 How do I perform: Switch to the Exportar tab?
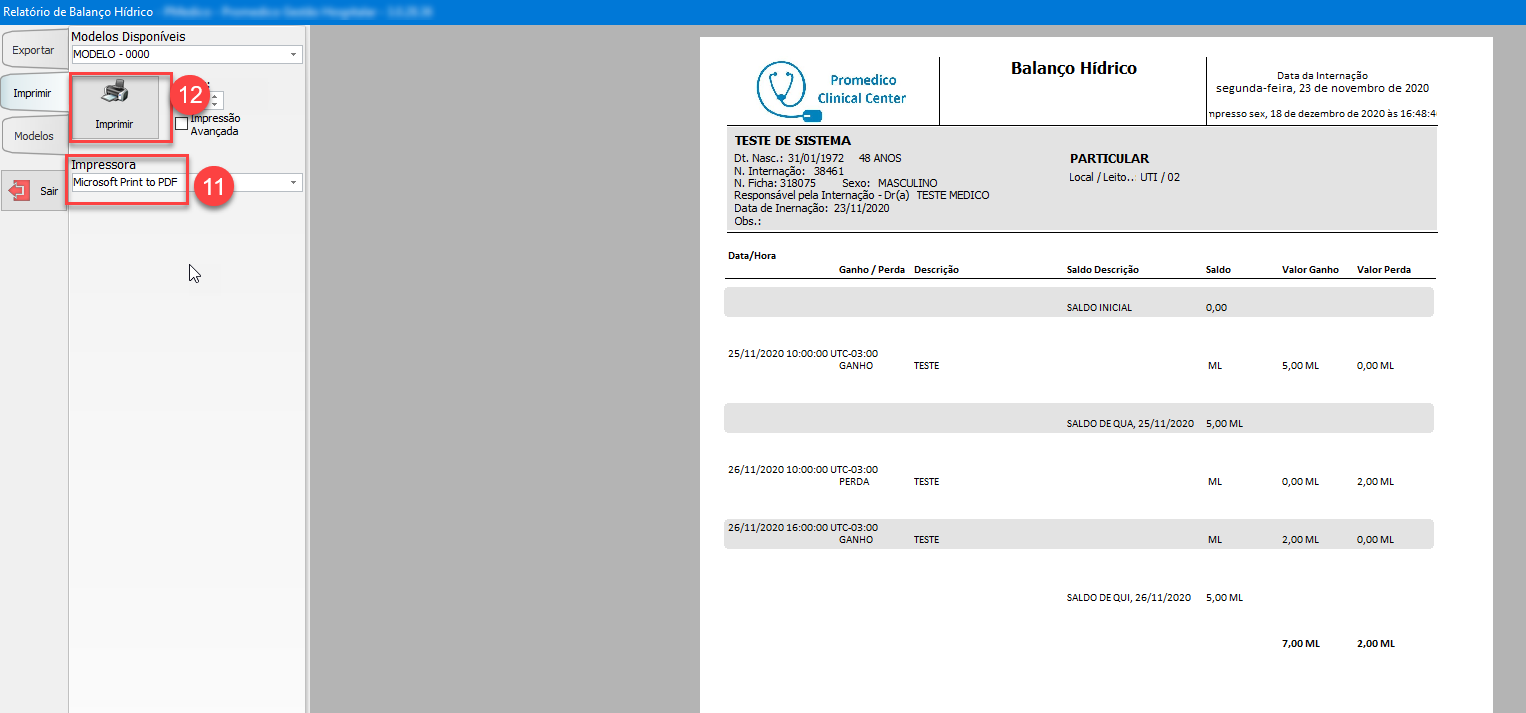coord(33,49)
